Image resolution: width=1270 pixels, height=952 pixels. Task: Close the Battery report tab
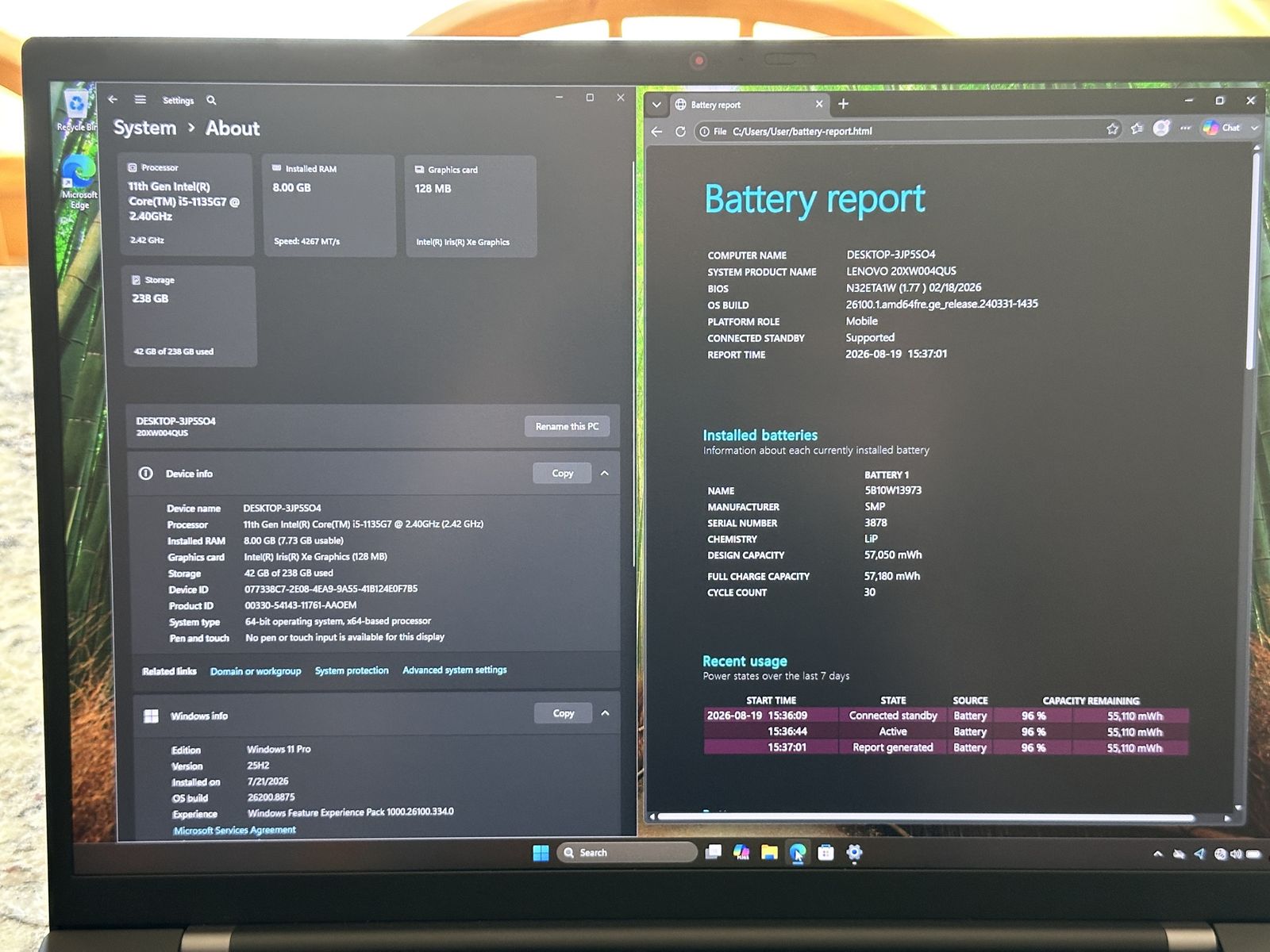[819, 104]
